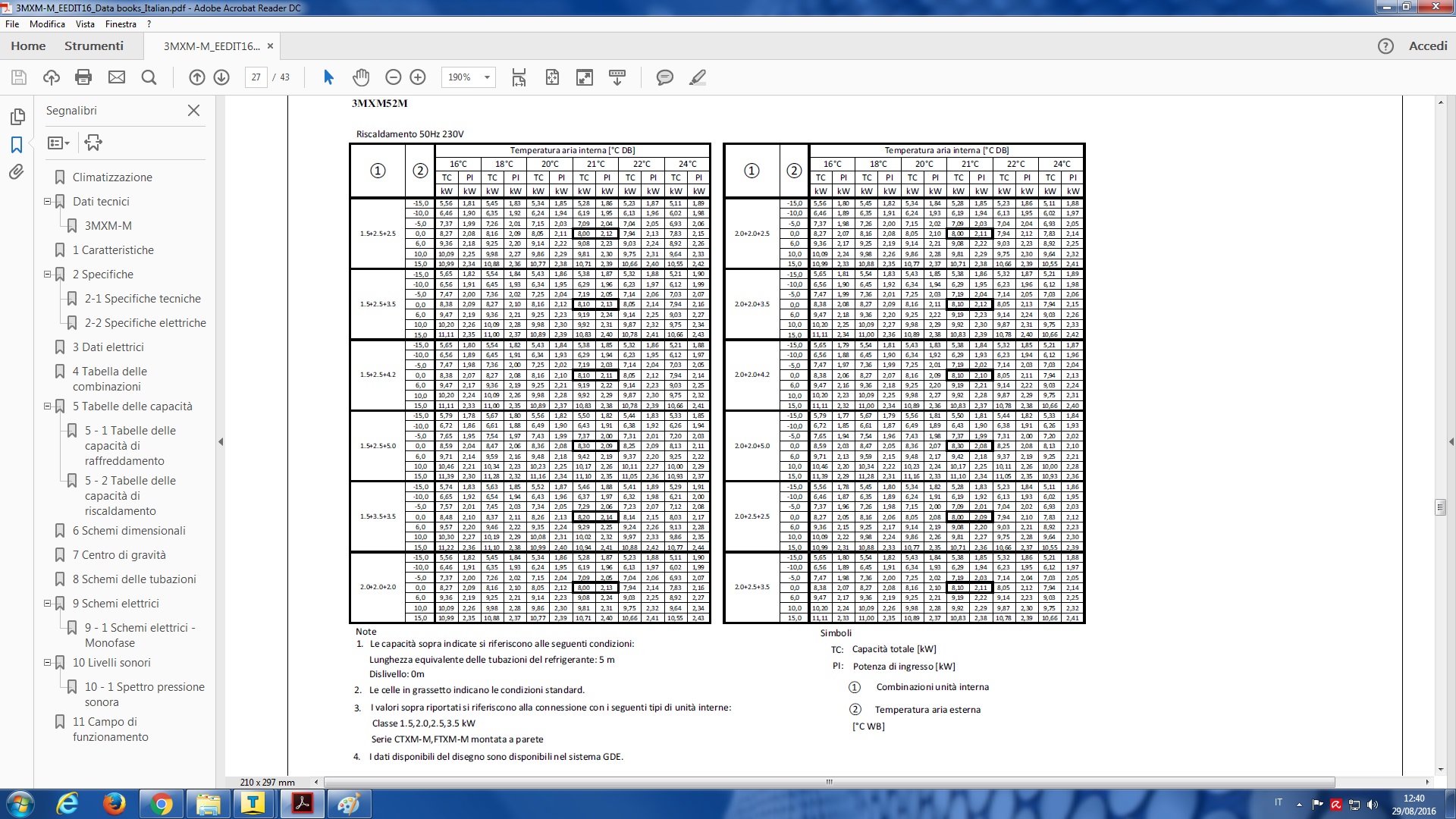Select the highlight pen tool

[x=698, y=77]
